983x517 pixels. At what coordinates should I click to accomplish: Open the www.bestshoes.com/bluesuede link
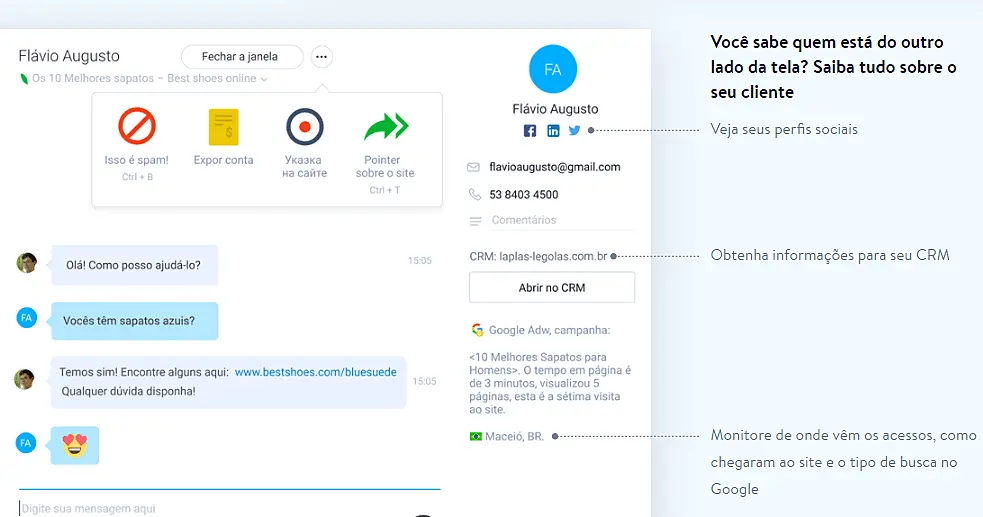pos(315,372)
